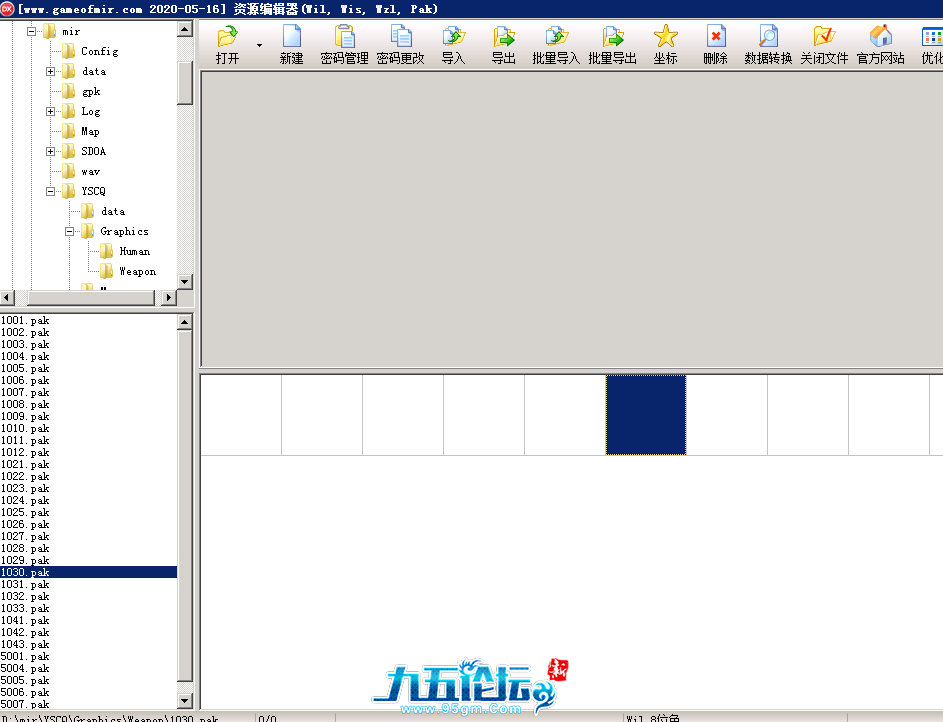Select the Graphics folder label
Image resolution: width=943 pixels, height=722 pixels.
coord(124,231)
